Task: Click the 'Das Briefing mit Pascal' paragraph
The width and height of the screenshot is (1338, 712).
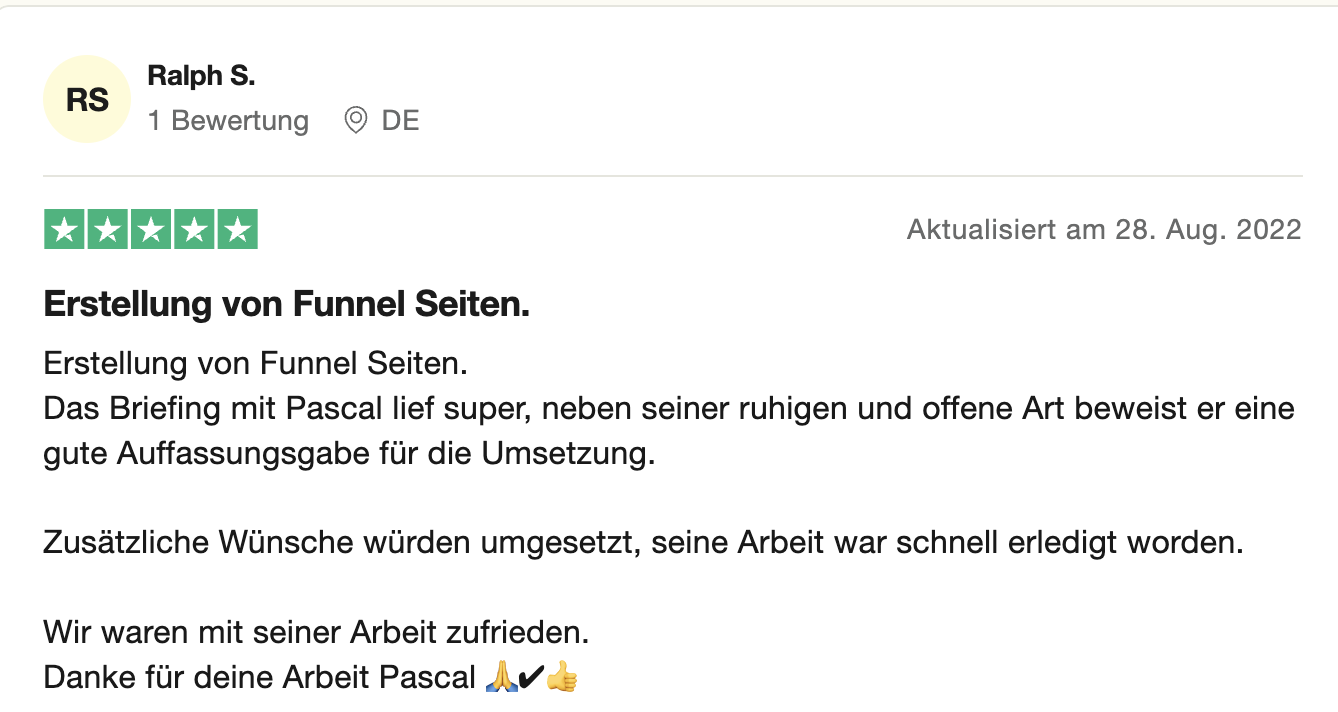Action: (669, 431)
